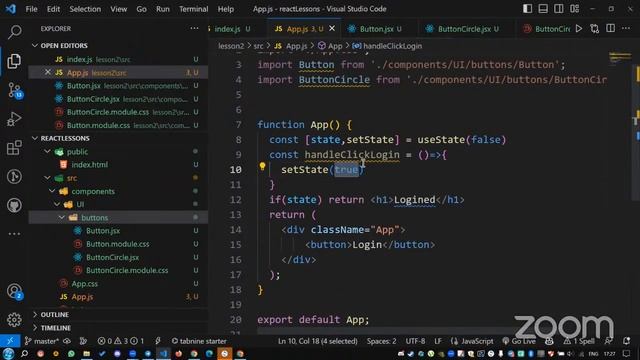Screen dimensions: 640x360
Task: Show additional views ellipsis in activity bar
Action: tap(14, 234)
